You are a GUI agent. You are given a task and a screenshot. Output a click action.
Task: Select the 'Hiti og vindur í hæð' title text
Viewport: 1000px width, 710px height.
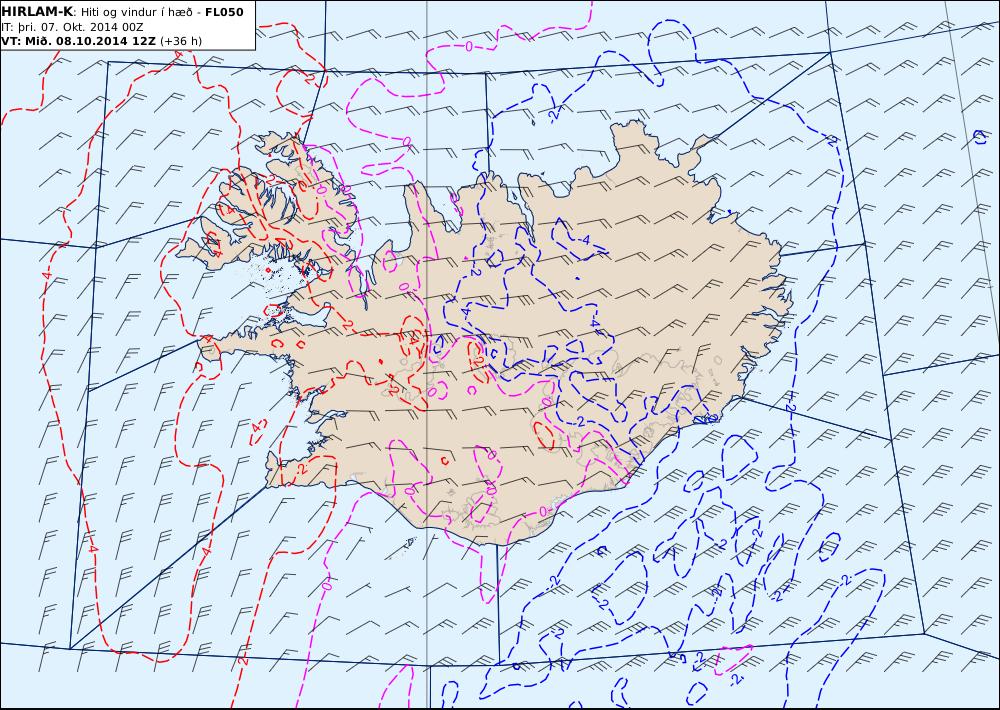pos(136,12)
